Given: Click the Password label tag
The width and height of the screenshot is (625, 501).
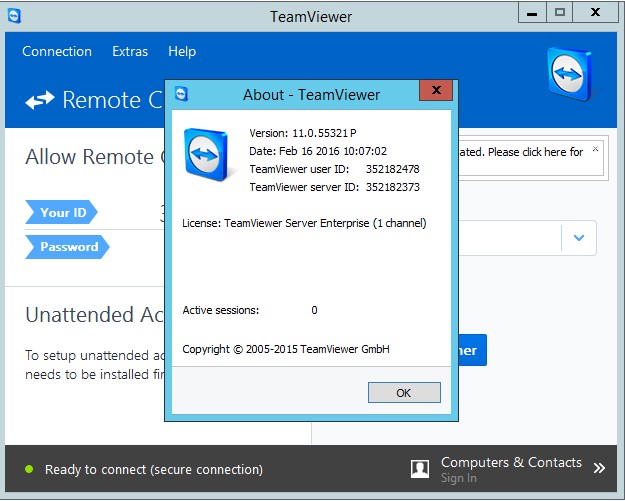Looking at the screenshot, I should click(x=67, y=247).
